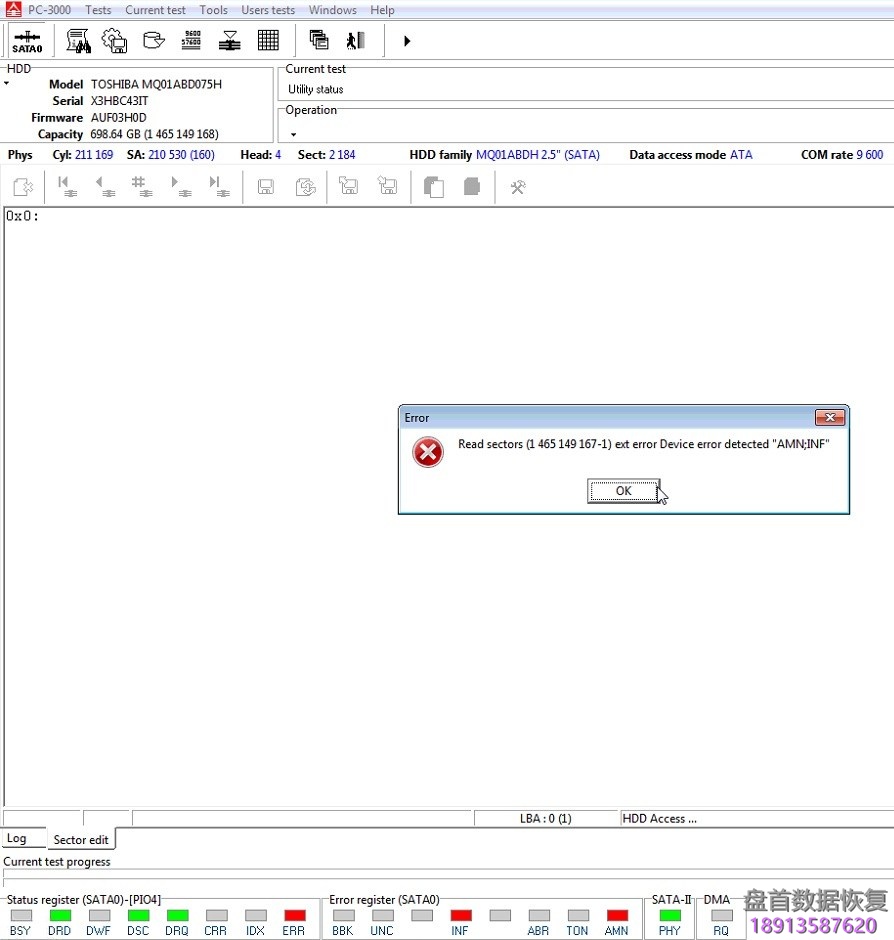894x940 pixels.
Task: Expand the Operation dropdown arrow
Action: pyautogui.click(x=293, y=134)
